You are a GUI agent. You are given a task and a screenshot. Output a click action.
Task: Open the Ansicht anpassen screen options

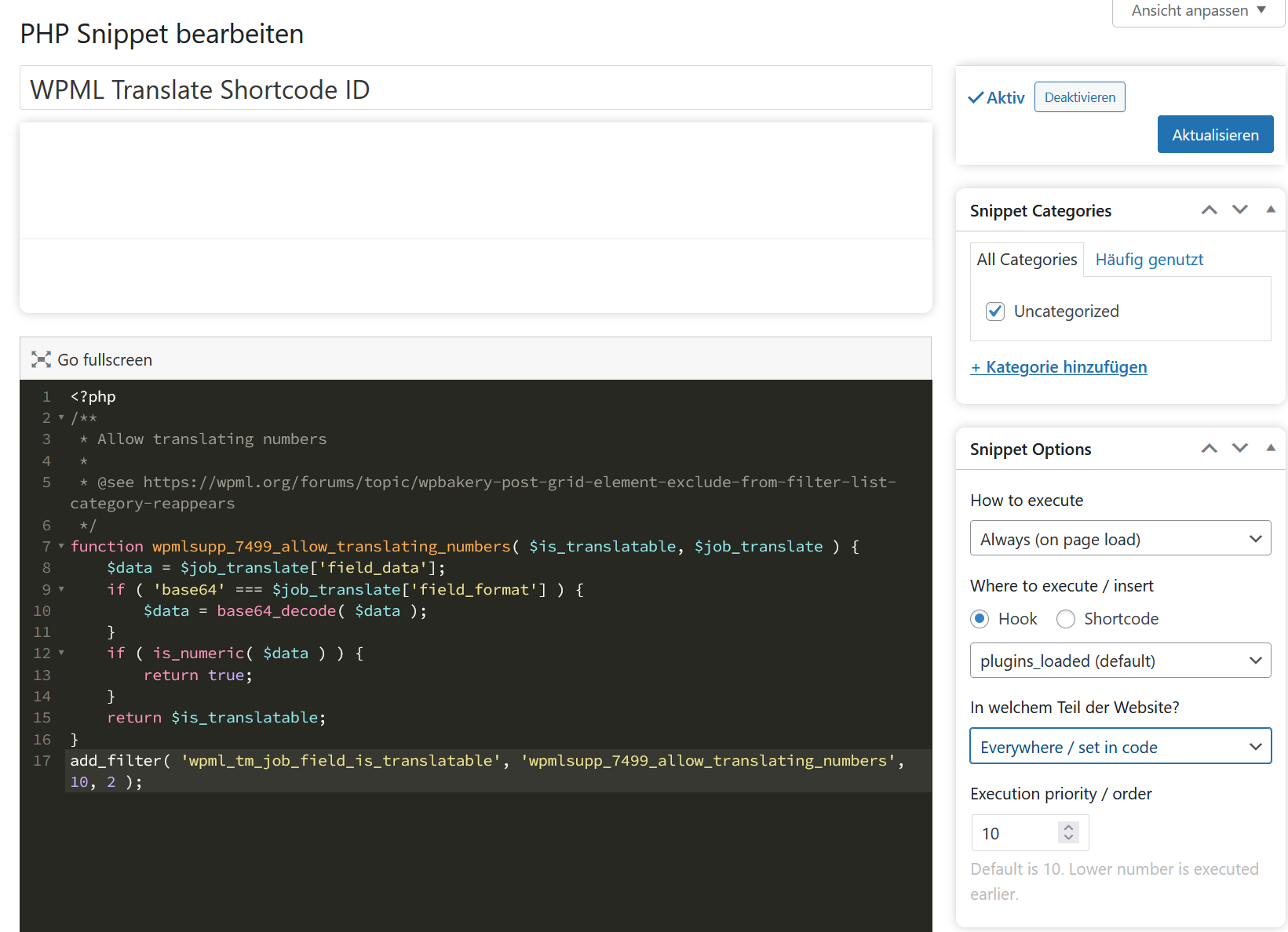pos(1198,11)
